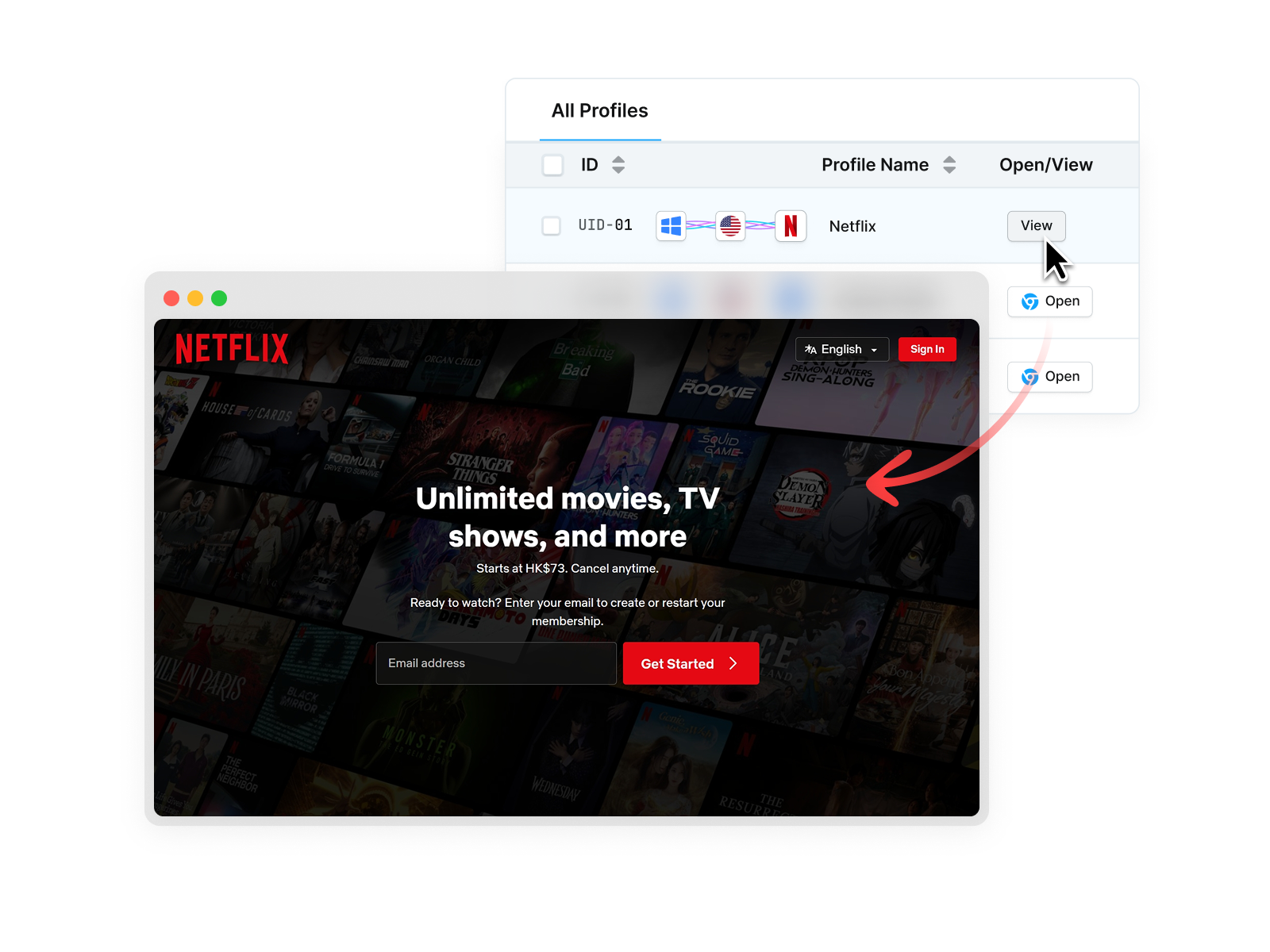Viewport: 1270px width, 952px height.
Task: Click the Netflix N app icon beside the flag
Action: (791, 226)
